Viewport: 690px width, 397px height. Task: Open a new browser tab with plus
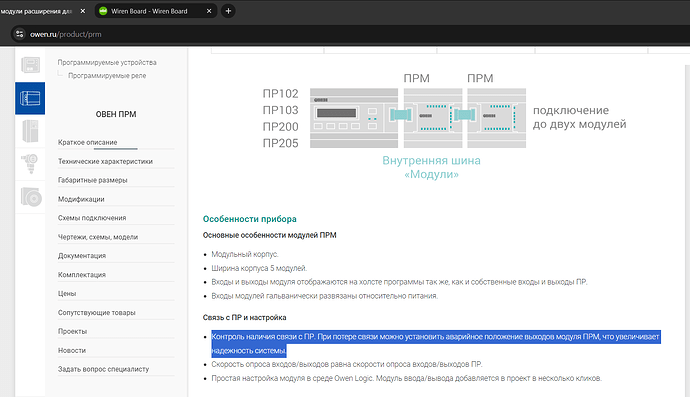pyautogui.click(x=228, y=11)
